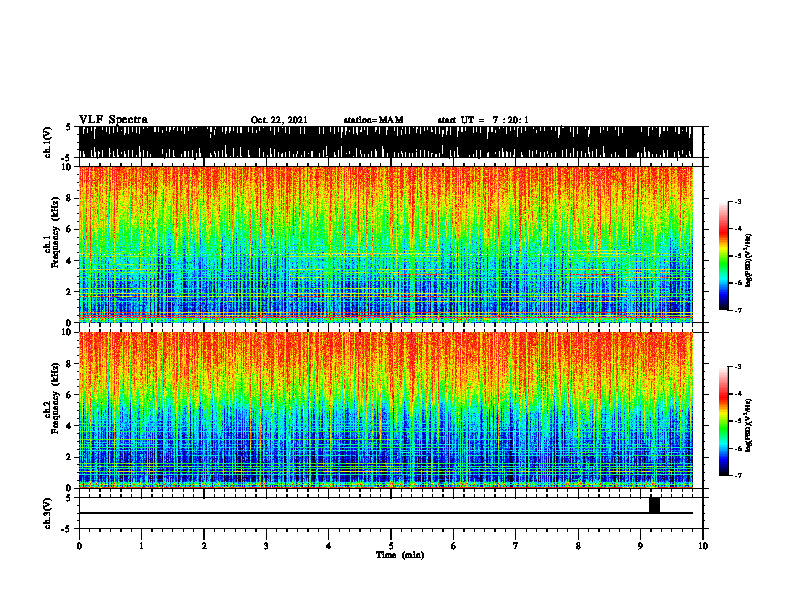Click the "station=MAM" header label
Screen dimensions: 792x612
pyautogui.click(x=373, y=120)
